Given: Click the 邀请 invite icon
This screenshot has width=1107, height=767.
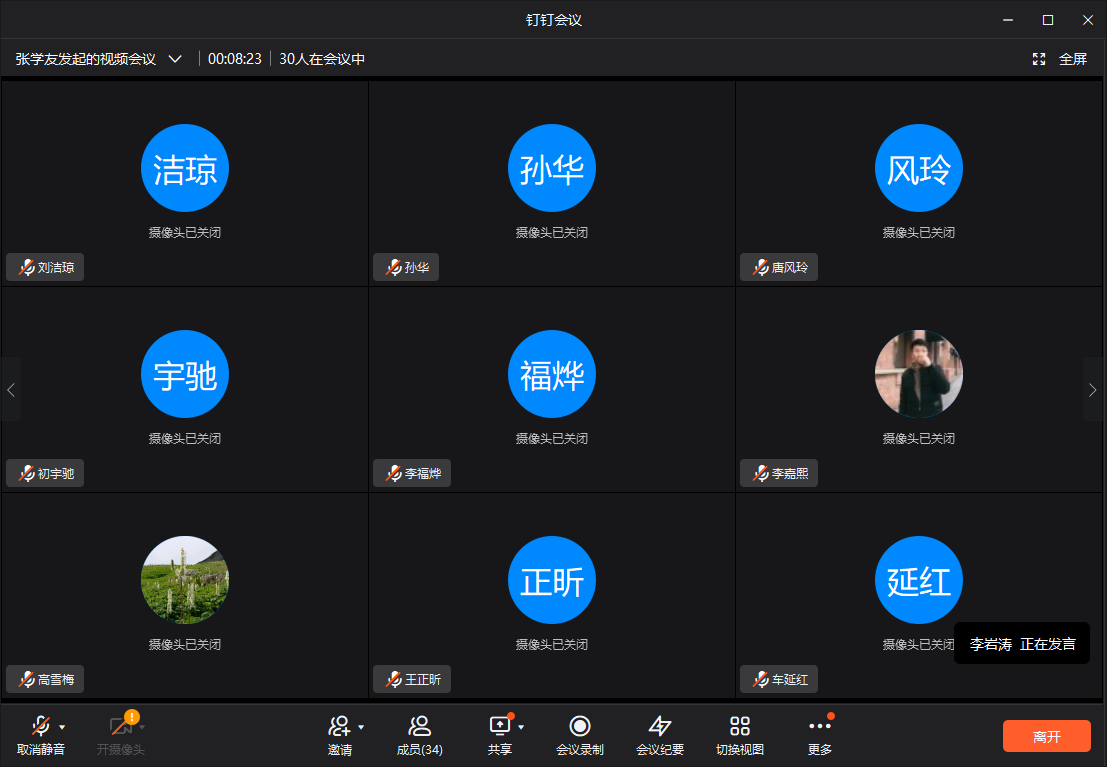Looking at the screenshot, I should (x=340, y=726).
